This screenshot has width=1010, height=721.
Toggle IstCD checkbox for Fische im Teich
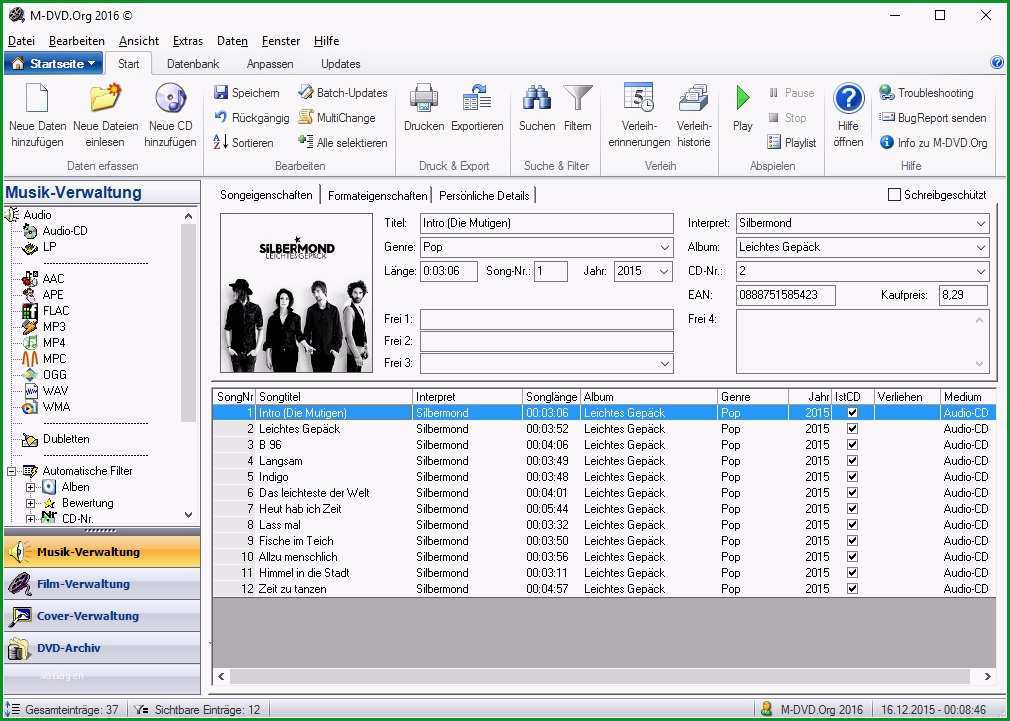[852, 541]
